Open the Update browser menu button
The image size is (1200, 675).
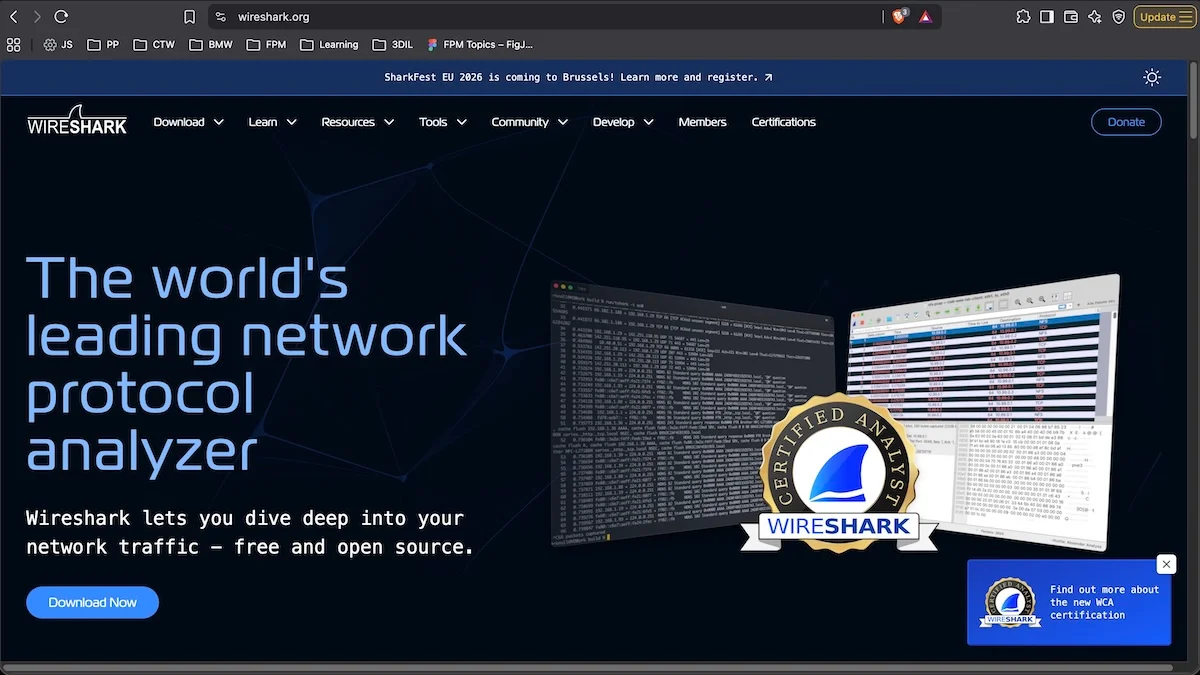click(1164, 17)
